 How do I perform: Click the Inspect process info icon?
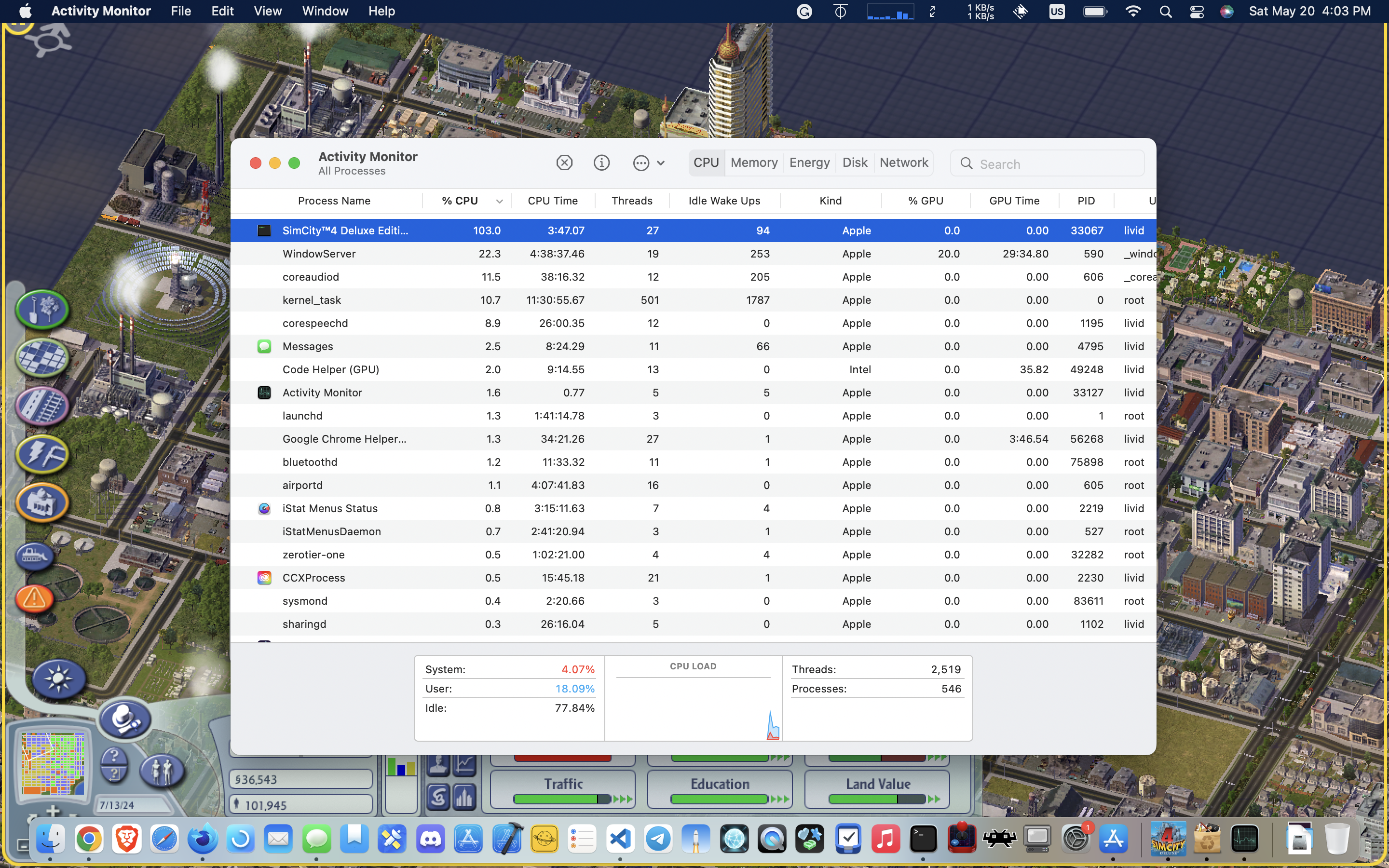pos(601,163)
